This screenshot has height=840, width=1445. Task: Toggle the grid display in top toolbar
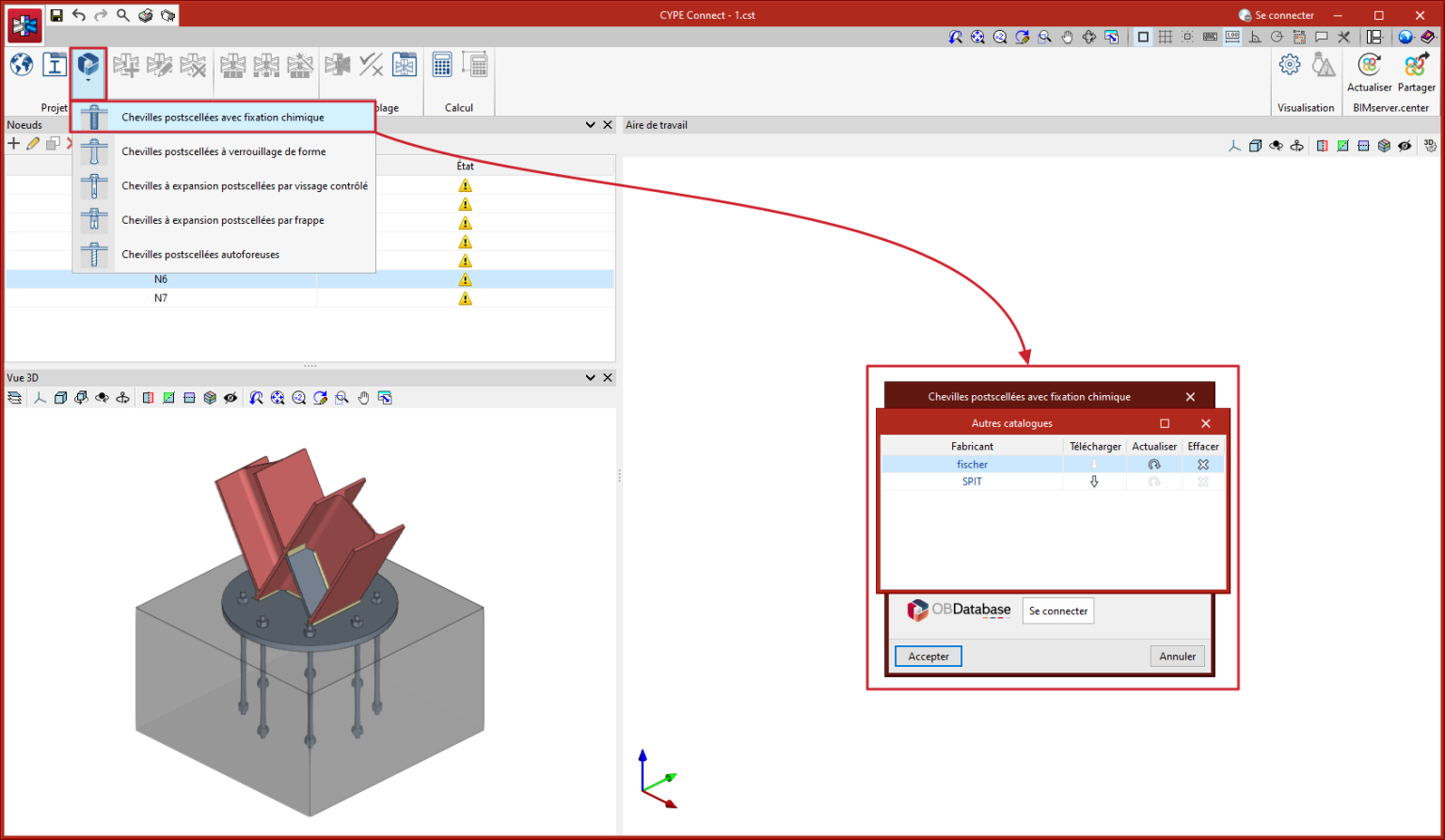click(1165, 38)
